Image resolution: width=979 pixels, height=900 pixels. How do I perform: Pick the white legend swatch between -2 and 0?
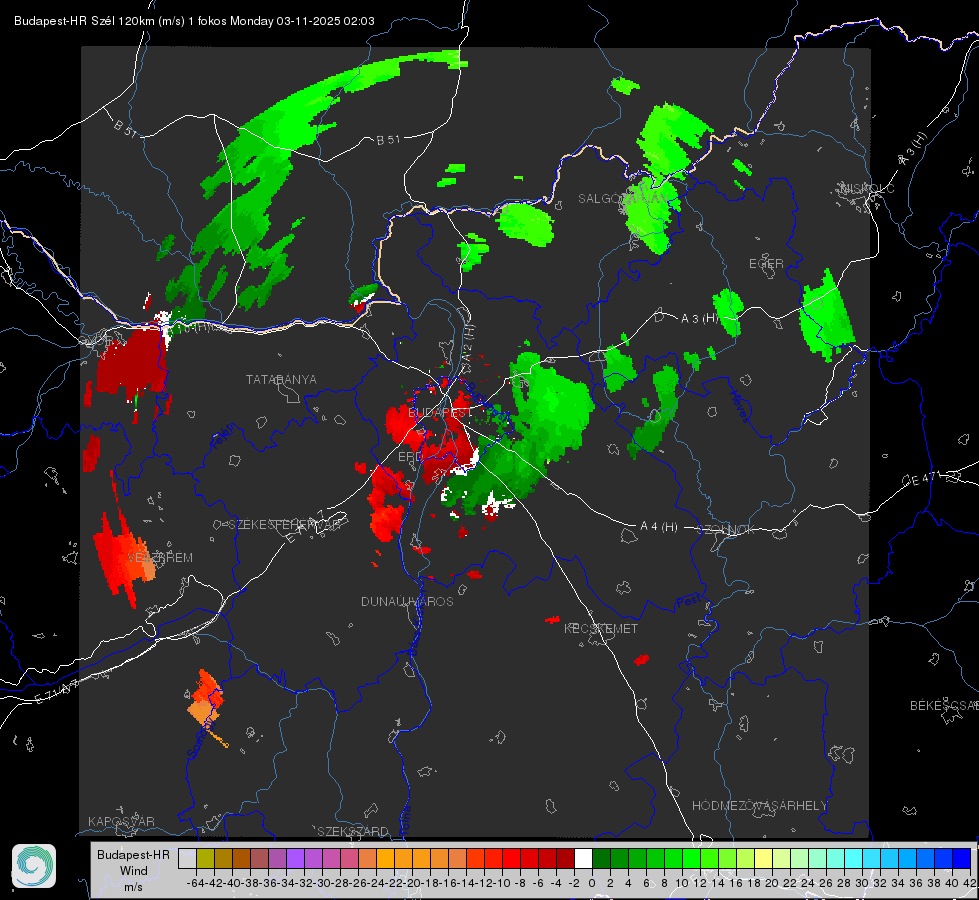tap(583, 858)
